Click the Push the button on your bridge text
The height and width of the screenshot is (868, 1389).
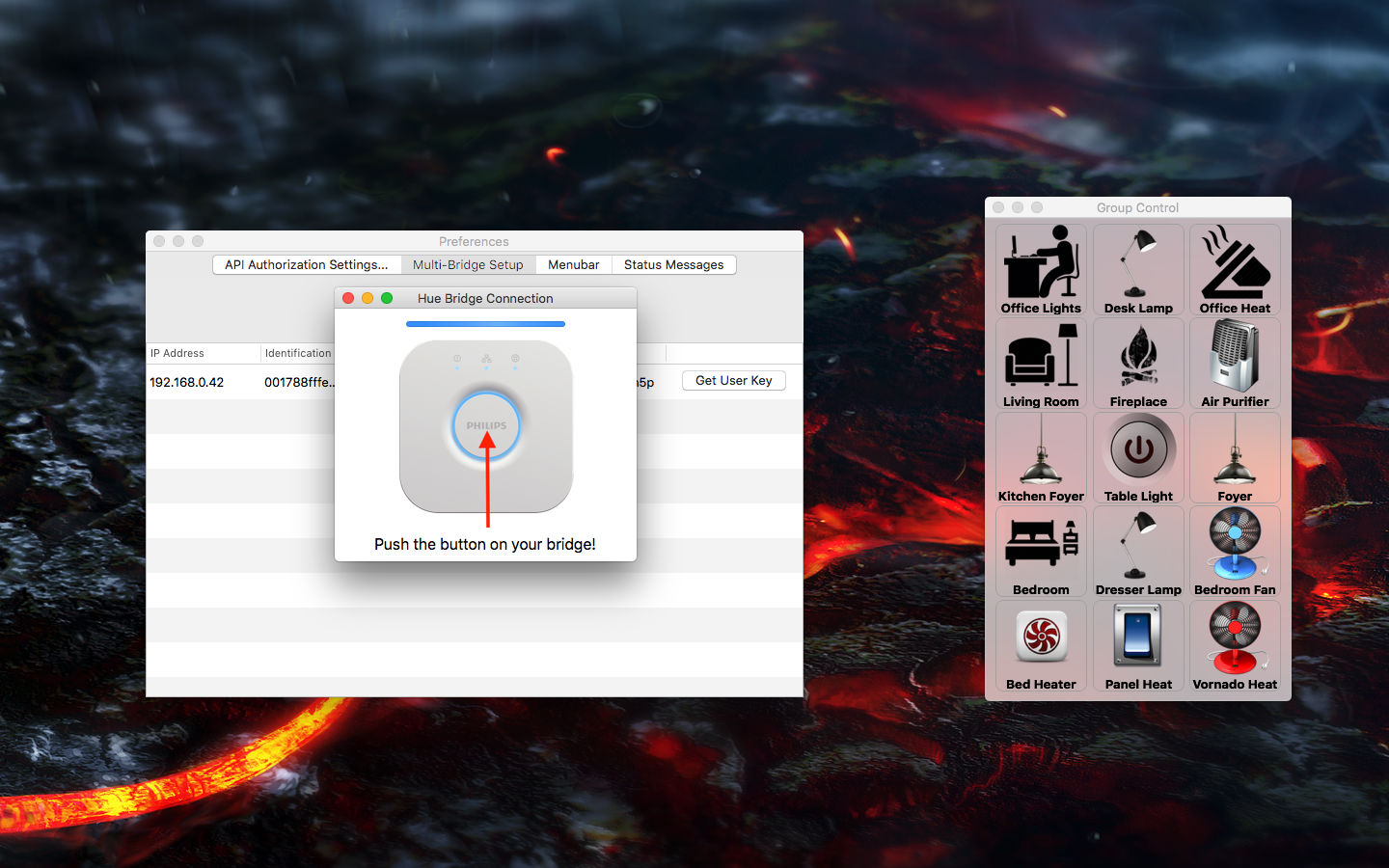[x=485, y=544]
